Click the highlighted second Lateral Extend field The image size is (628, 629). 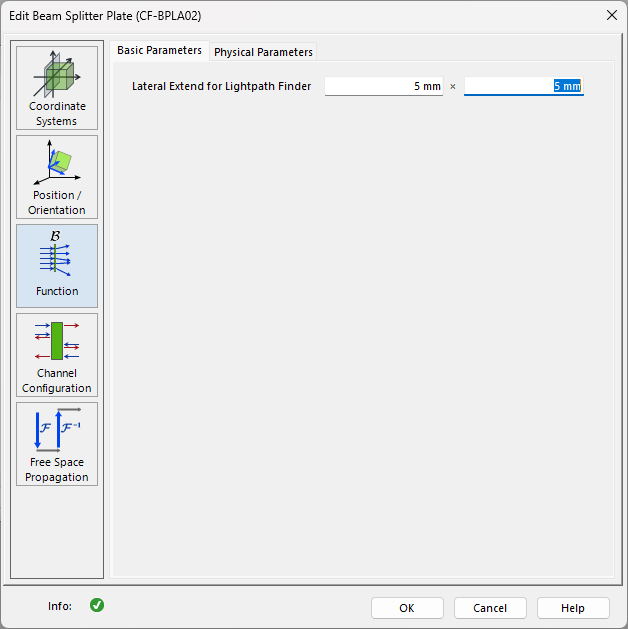524,86
